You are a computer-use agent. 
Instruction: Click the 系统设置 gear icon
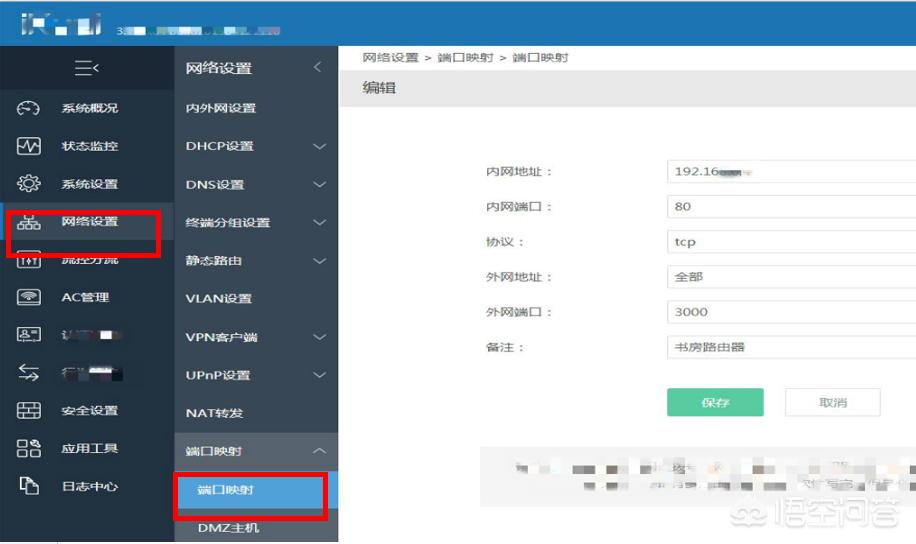click(29, 183)
